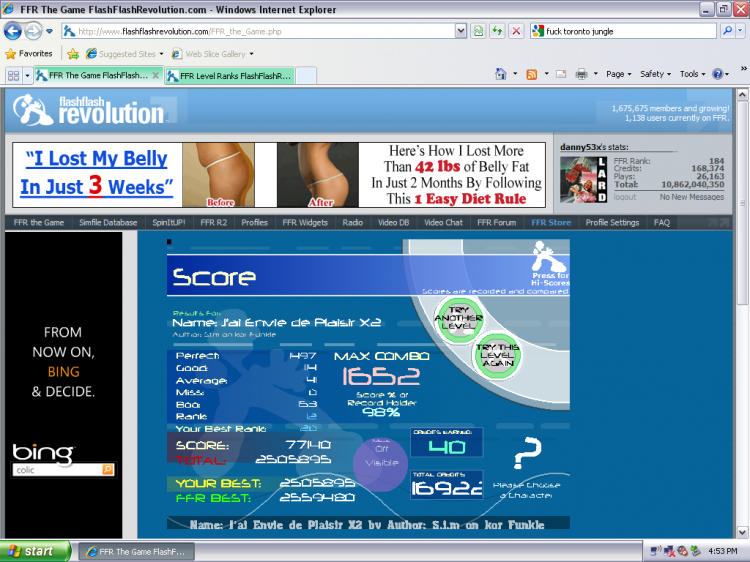Image resolution: width=750 pixels, height=562 pixels.
Task: Click the browser Back arrow button
Action: [x=13, y=32]
